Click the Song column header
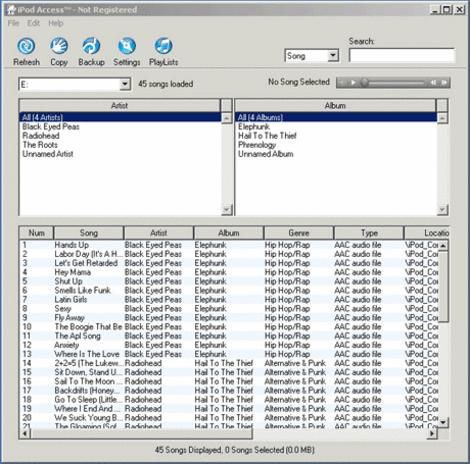Screen dimensions: 470x464 (89, 233)
